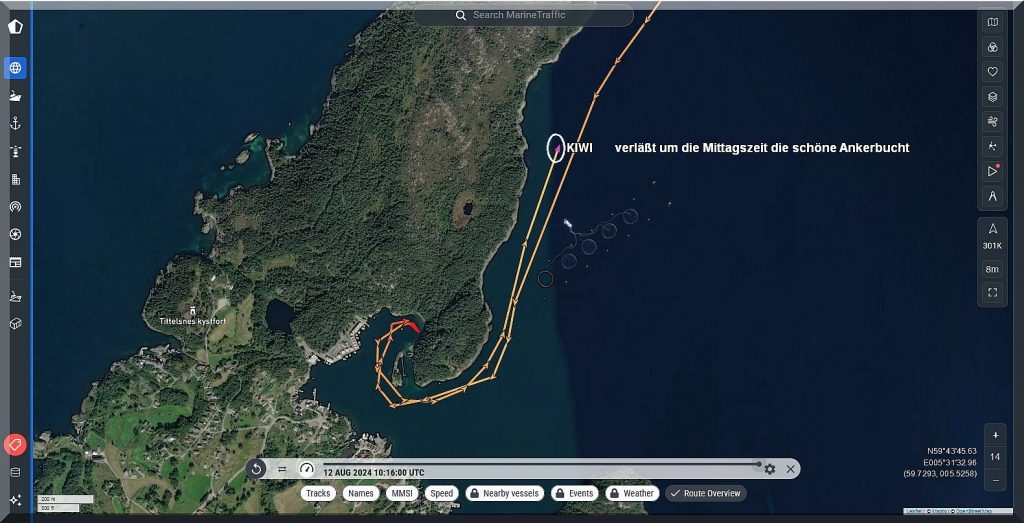Click the locked Nearby vessels button
This screenshot has width=1024, height=523.
point(505,493)
